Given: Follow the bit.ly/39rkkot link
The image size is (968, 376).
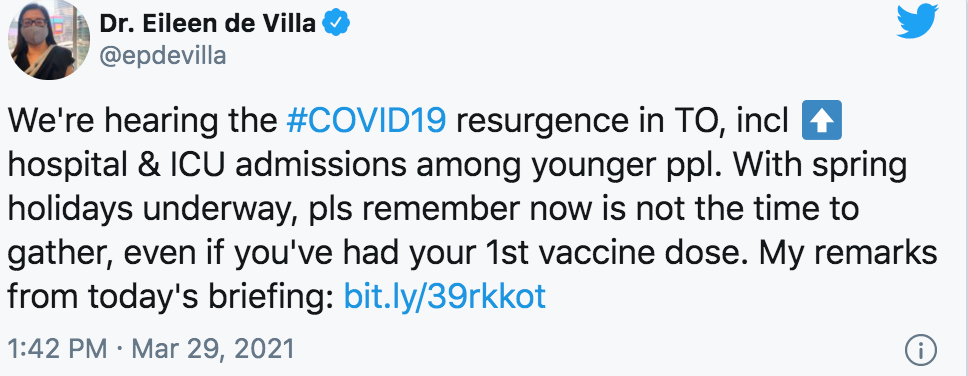Looking at the screenshot, I should point(444,297).
